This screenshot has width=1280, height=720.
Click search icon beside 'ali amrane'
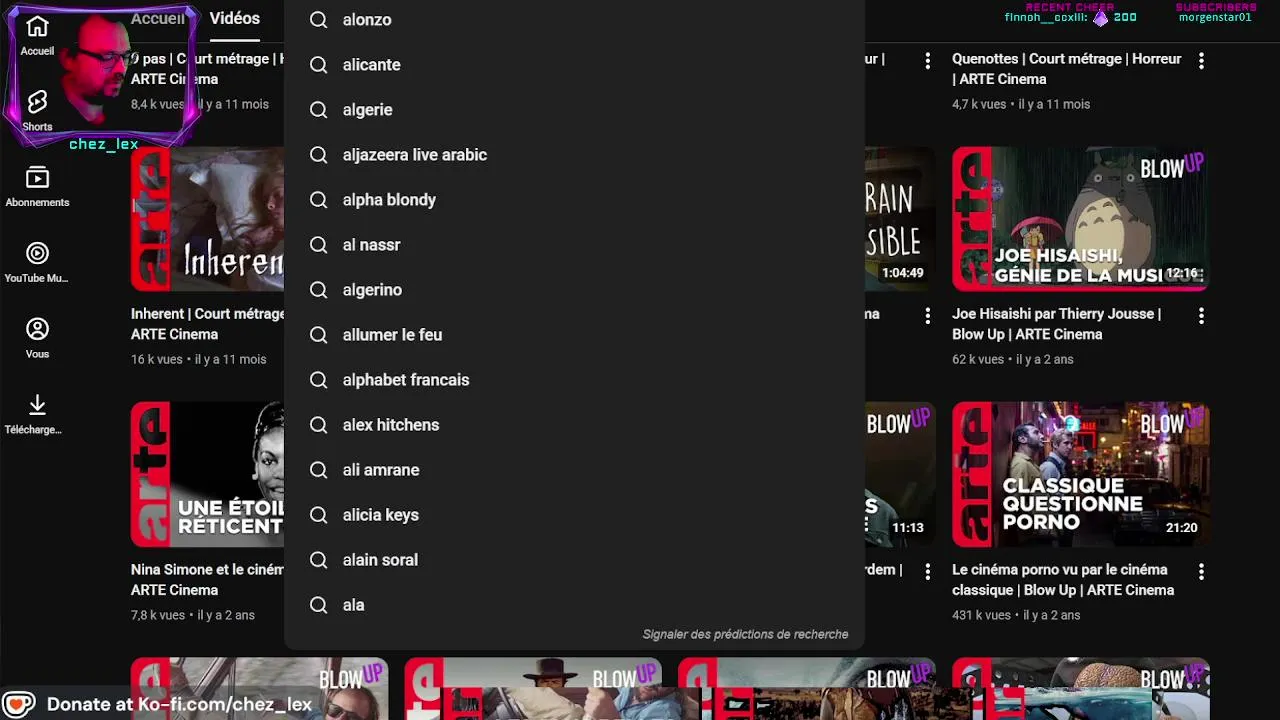pos(319,470)
